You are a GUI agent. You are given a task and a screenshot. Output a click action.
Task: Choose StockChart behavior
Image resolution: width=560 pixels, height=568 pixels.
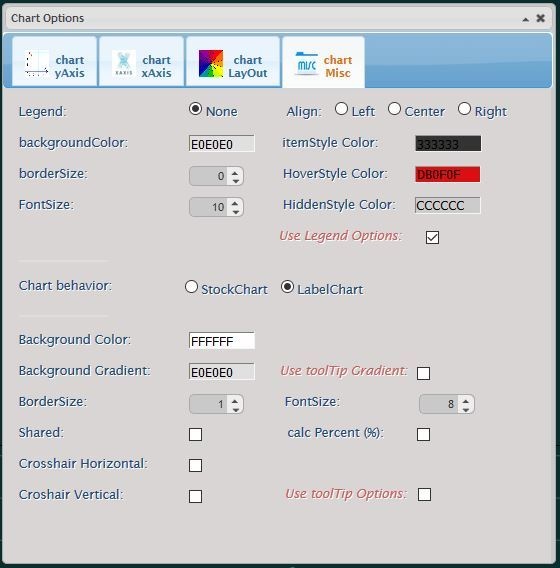coord(191,287)
